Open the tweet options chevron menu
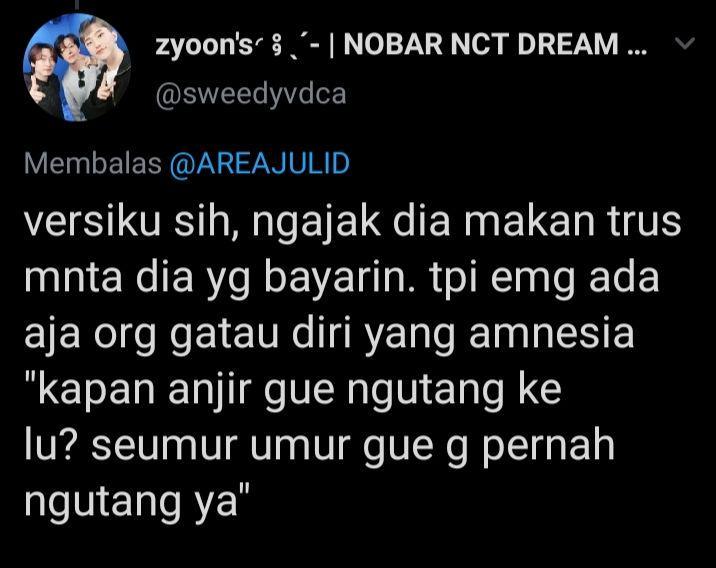The image size is (716, 568). coord(684,44)
